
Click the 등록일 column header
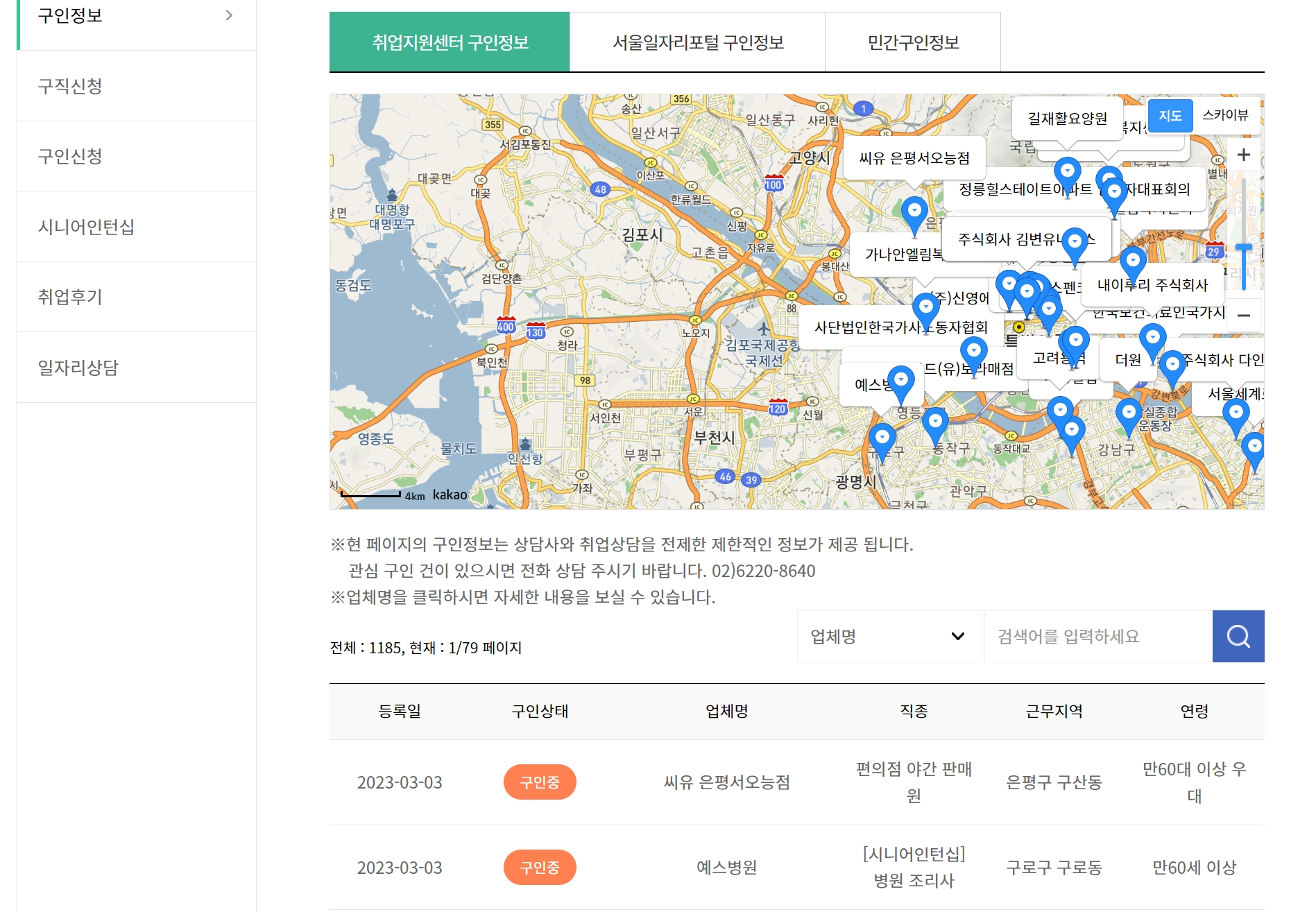[400, 711]
